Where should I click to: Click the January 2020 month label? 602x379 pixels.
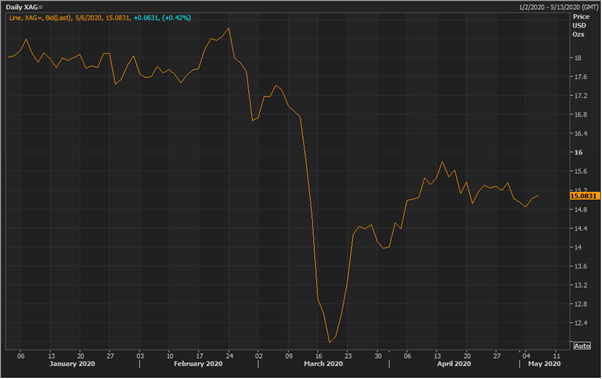click(x=72, y=364)
